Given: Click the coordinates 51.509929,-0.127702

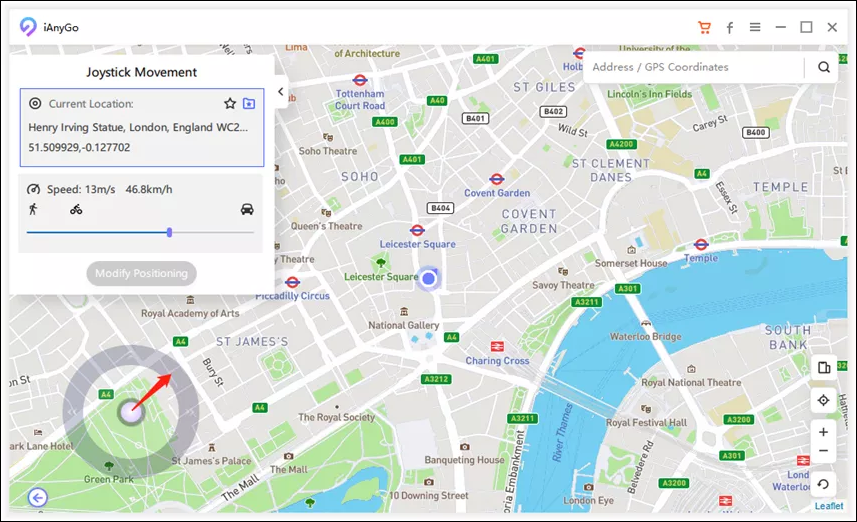Looking at the screenshot, I should (79, 147).
